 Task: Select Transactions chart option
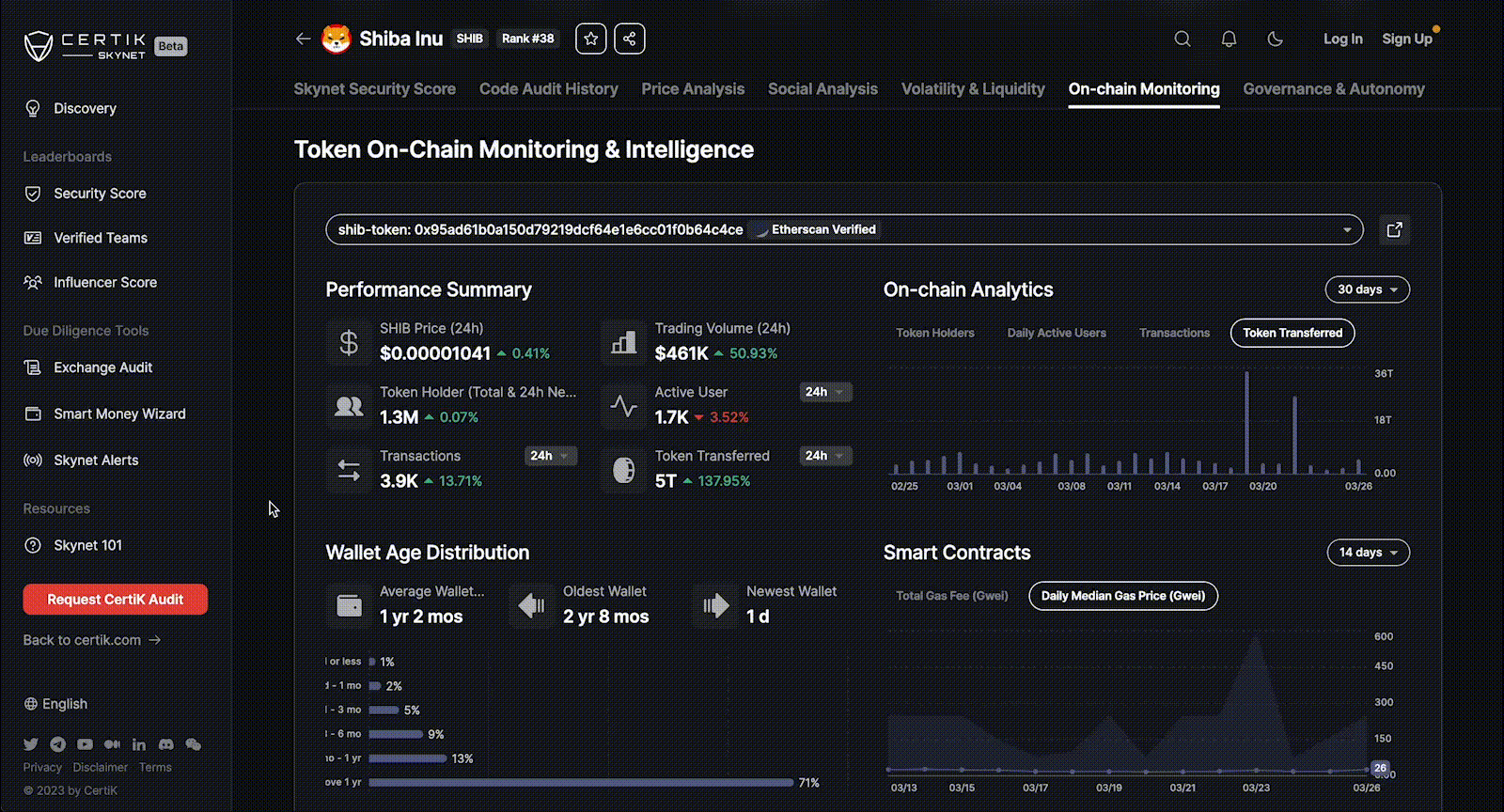pos(1174,333)
